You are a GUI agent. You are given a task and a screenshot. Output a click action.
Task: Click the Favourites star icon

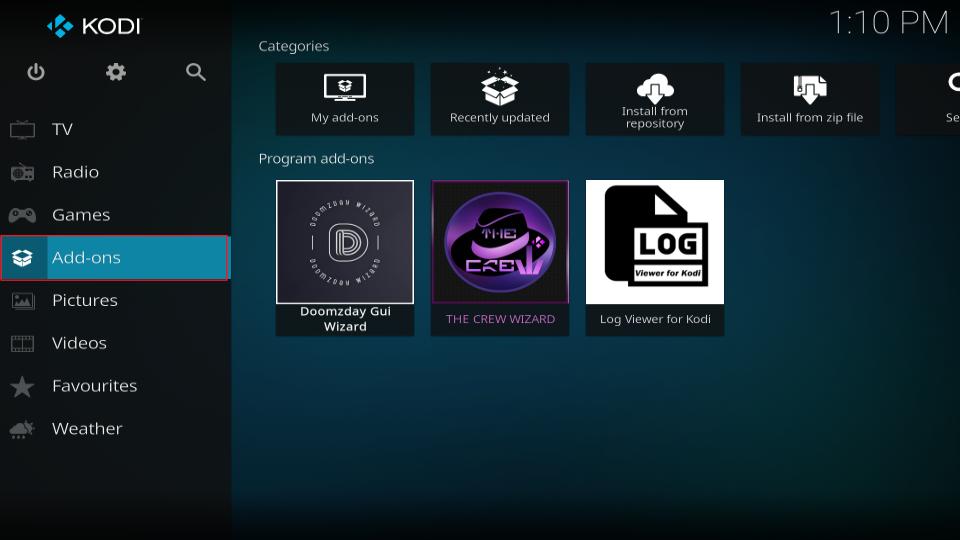(23, 386)
